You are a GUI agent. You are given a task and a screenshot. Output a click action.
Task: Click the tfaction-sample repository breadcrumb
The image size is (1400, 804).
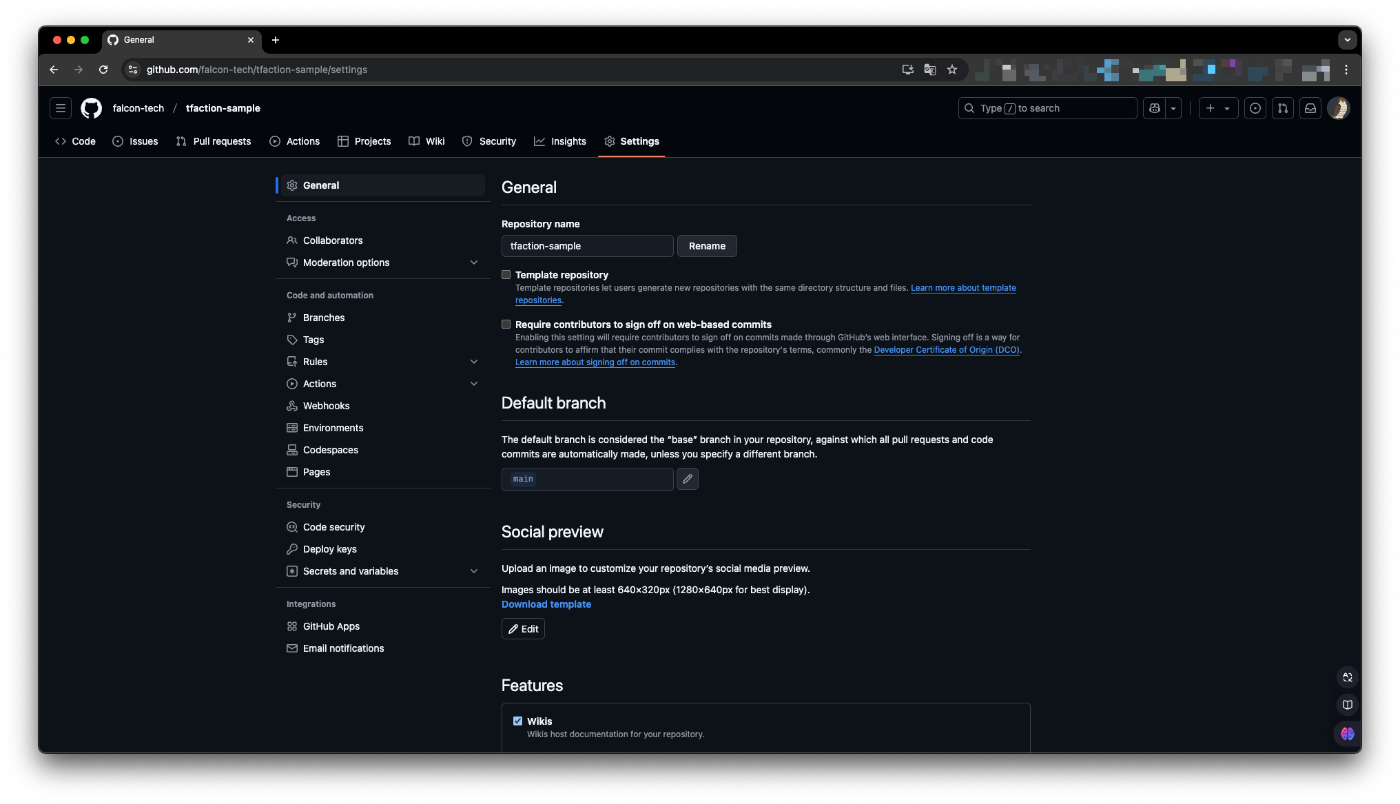pos(223,108)
